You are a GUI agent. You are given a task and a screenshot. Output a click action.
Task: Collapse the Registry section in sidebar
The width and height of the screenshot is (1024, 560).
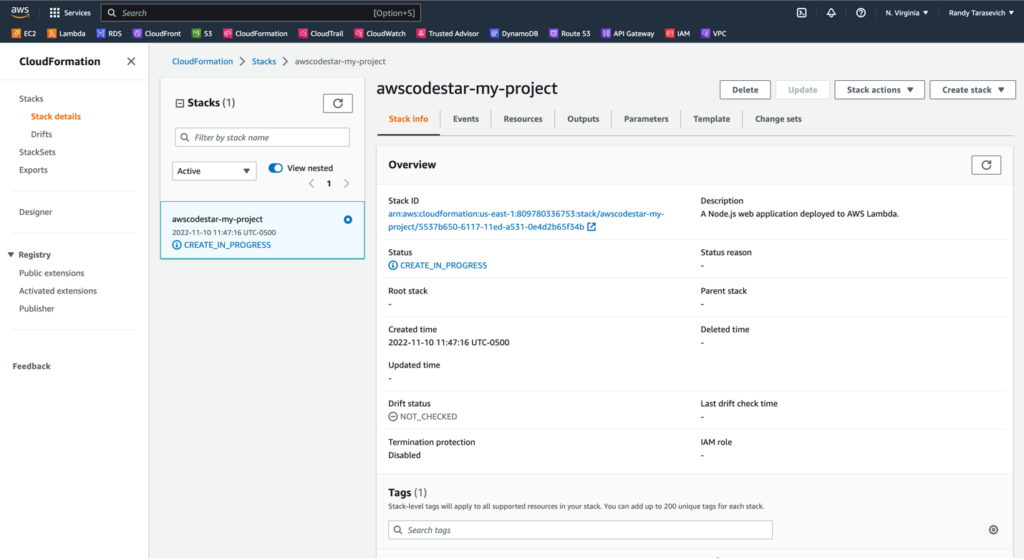pyautogui.click(x=11, y=255)
